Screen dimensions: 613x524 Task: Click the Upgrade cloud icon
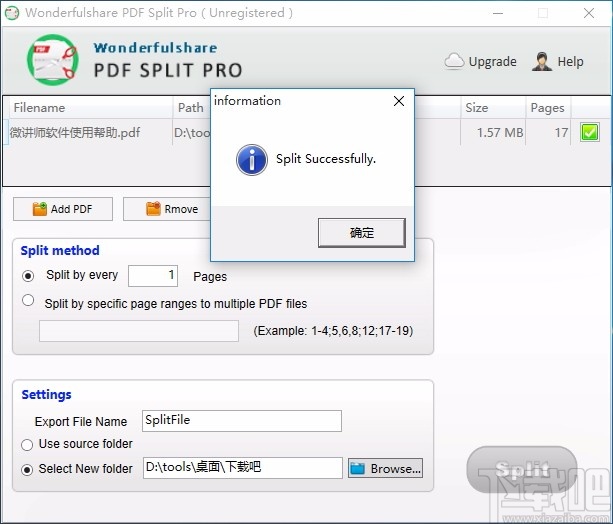pos(454,61)
